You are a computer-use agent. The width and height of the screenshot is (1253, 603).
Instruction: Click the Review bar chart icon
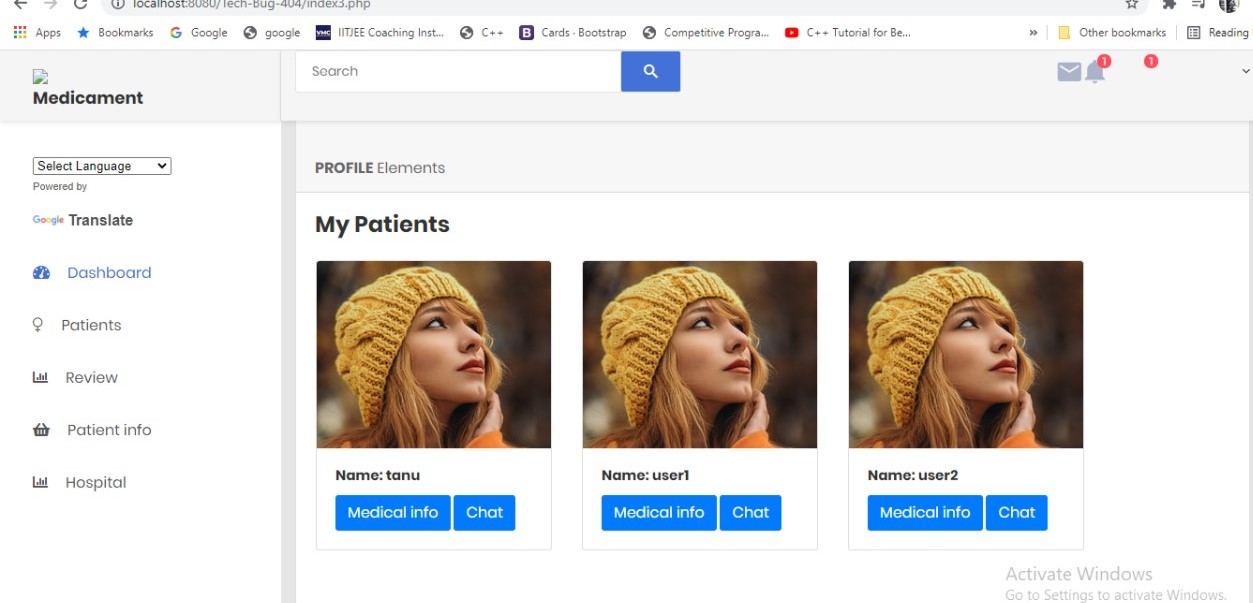tap(40, 377)
